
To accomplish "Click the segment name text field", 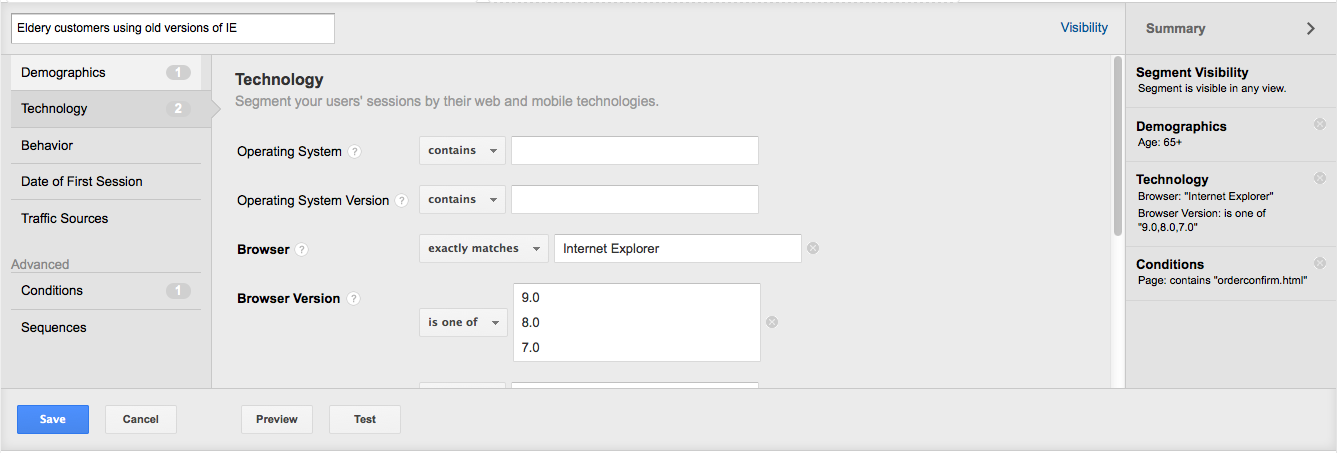I will (172, 29).
